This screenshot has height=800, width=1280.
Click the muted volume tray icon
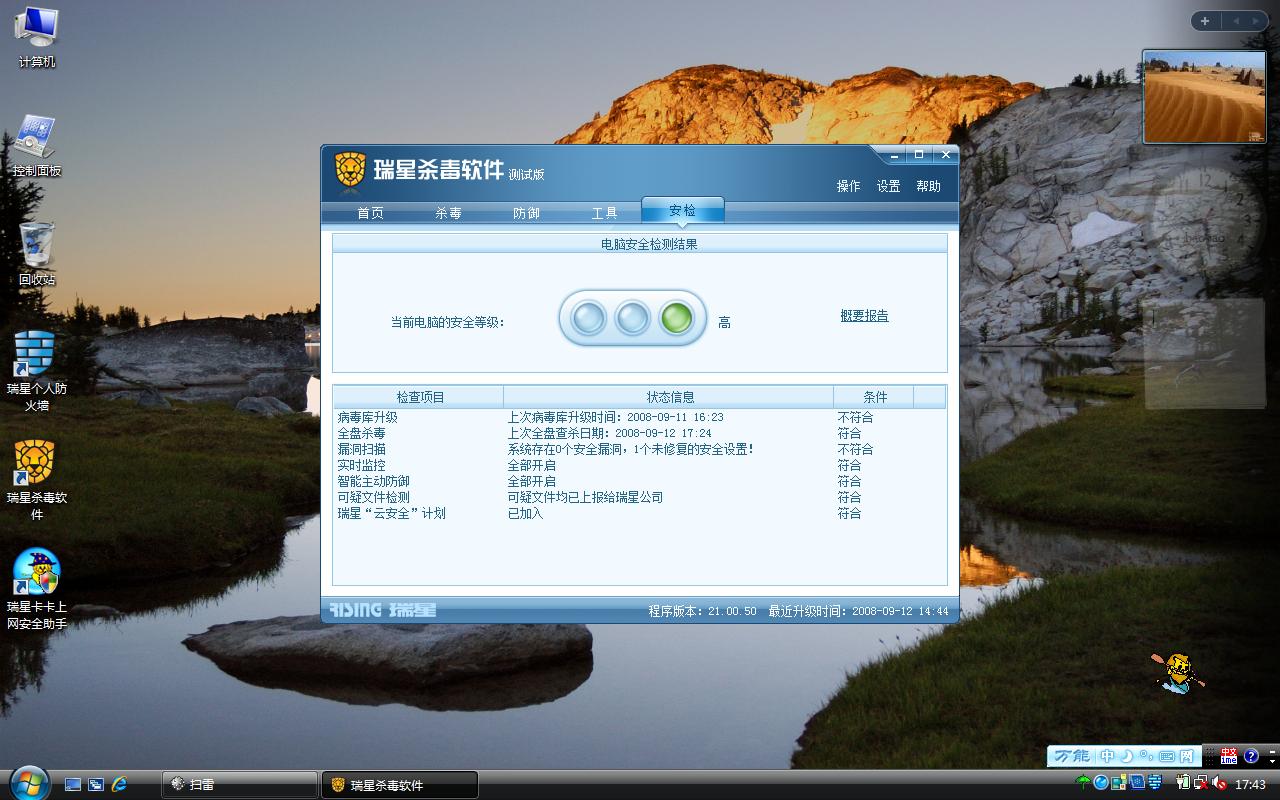point(1219,782)
